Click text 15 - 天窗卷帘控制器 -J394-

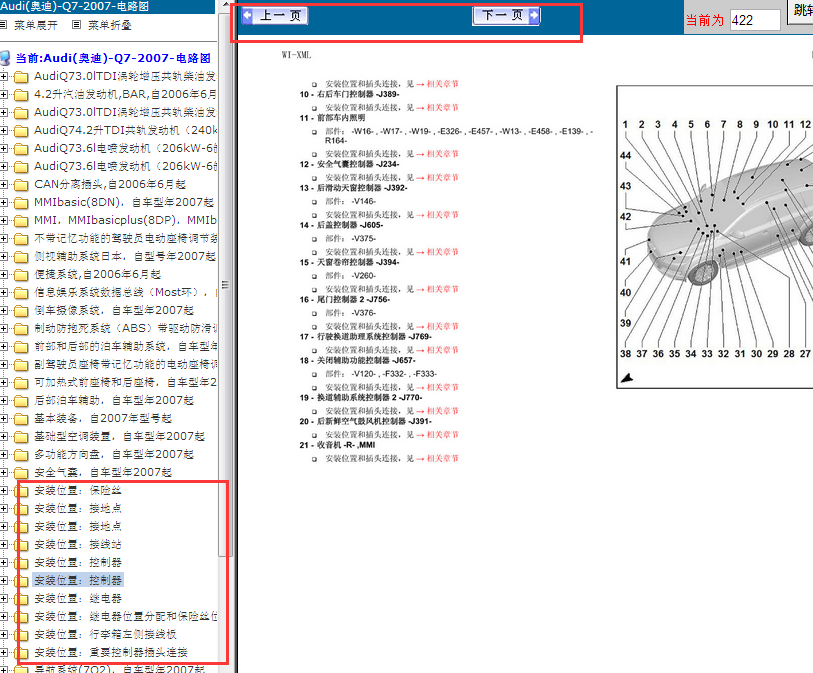coord(349,262)
